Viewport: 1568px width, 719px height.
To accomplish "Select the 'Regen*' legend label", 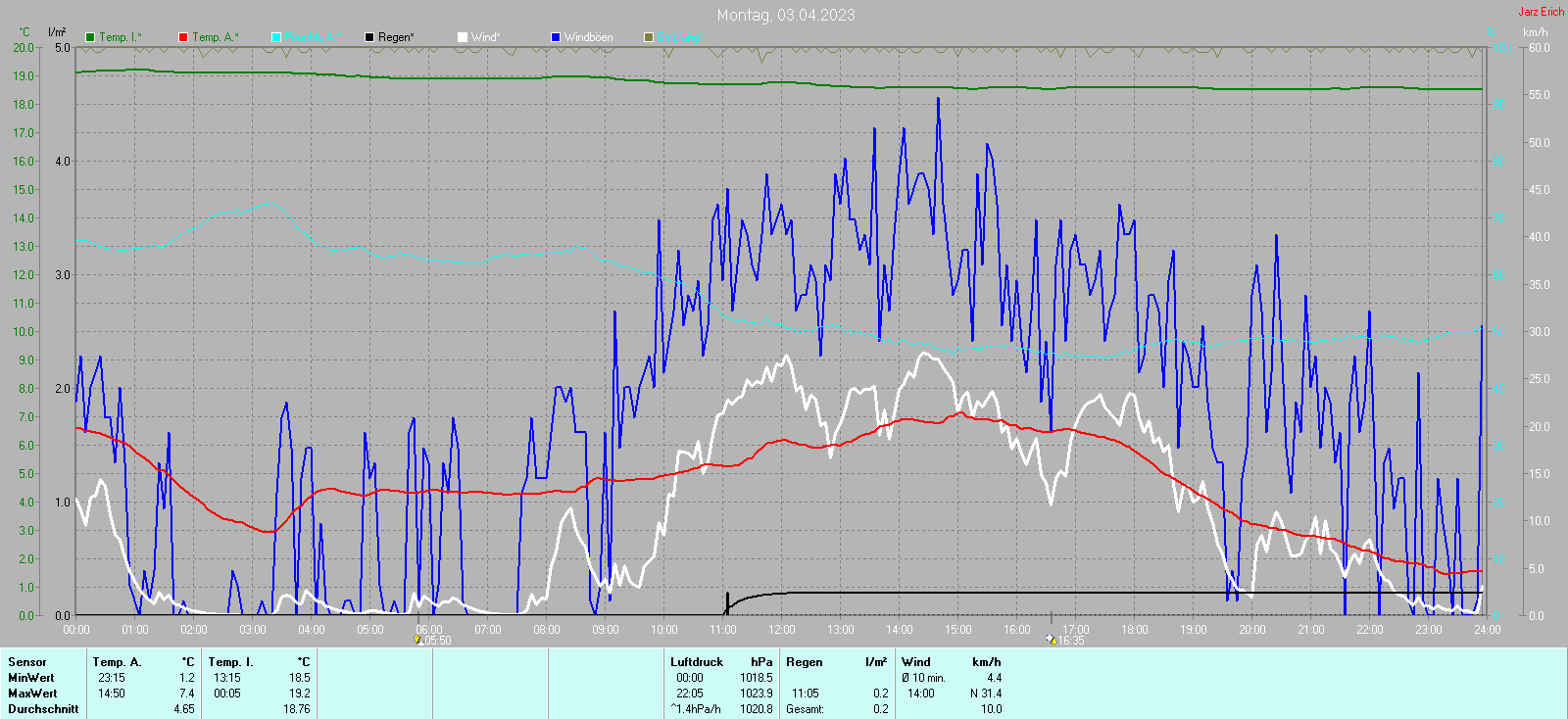I will coord(396,37).
